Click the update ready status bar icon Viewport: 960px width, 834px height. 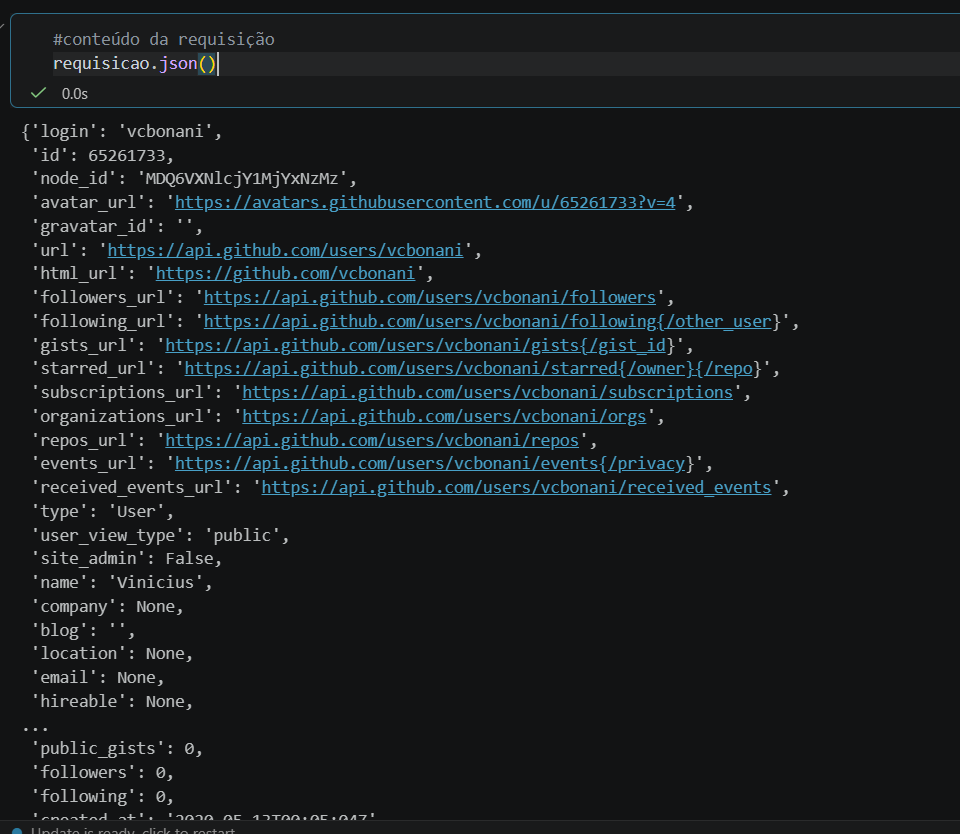(16, 830)
